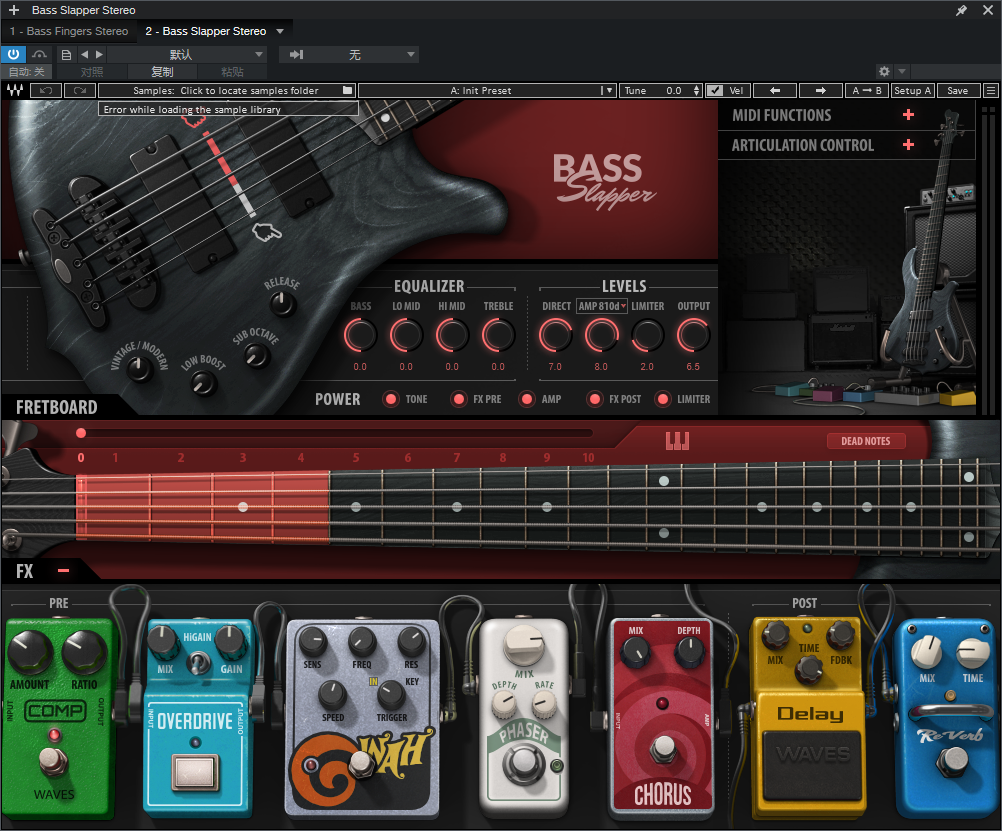Click the fret position slider handle
The image size is (1002, 831).
click(x=81, y=433)
